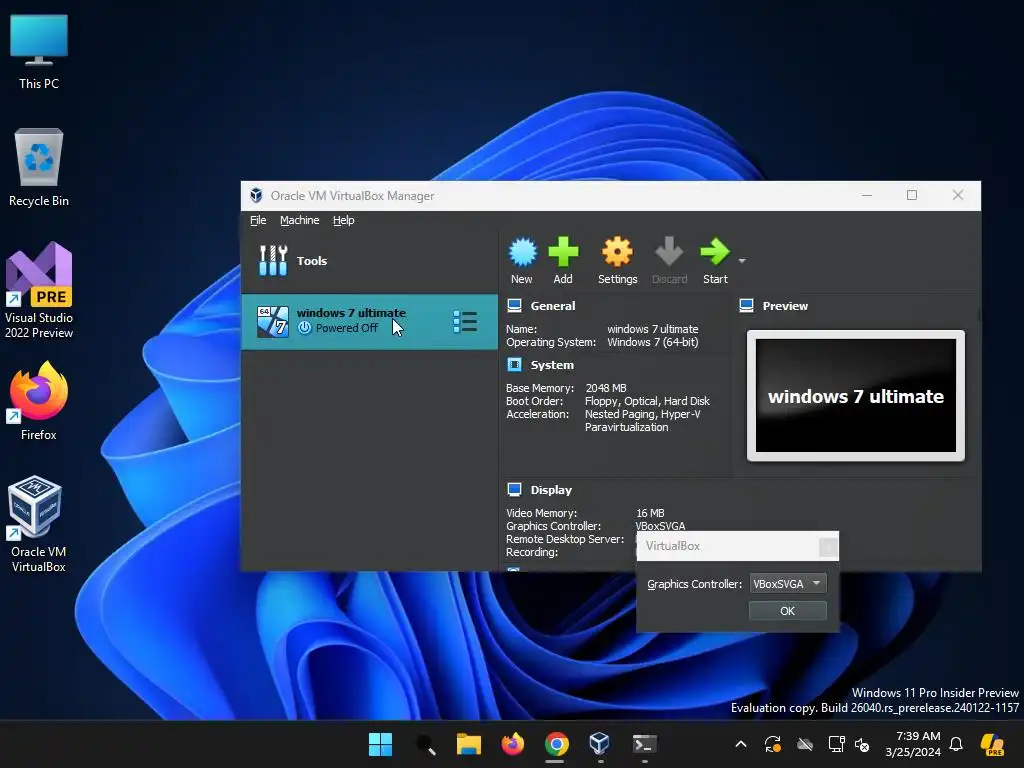Expand the Start button dropdown arrow

click(x=742, y=261)
